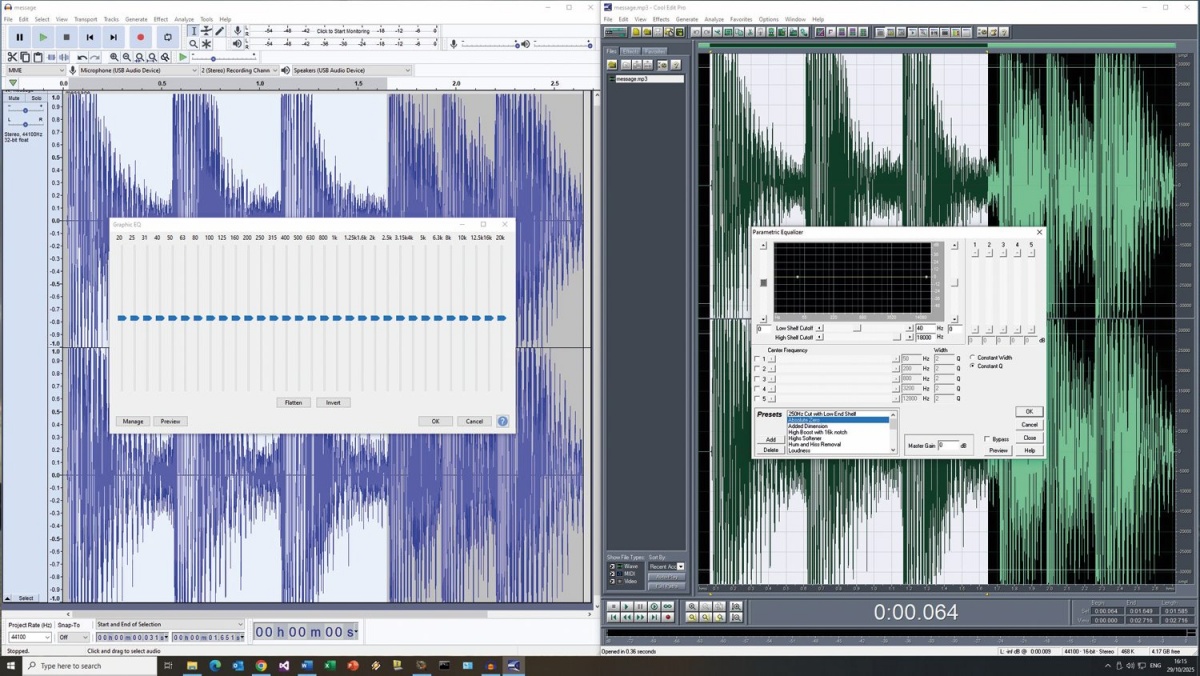This screenshot has height=676, width=1200.
Task: Select the Audacity Envelope tool
Action: coord(207,31)
